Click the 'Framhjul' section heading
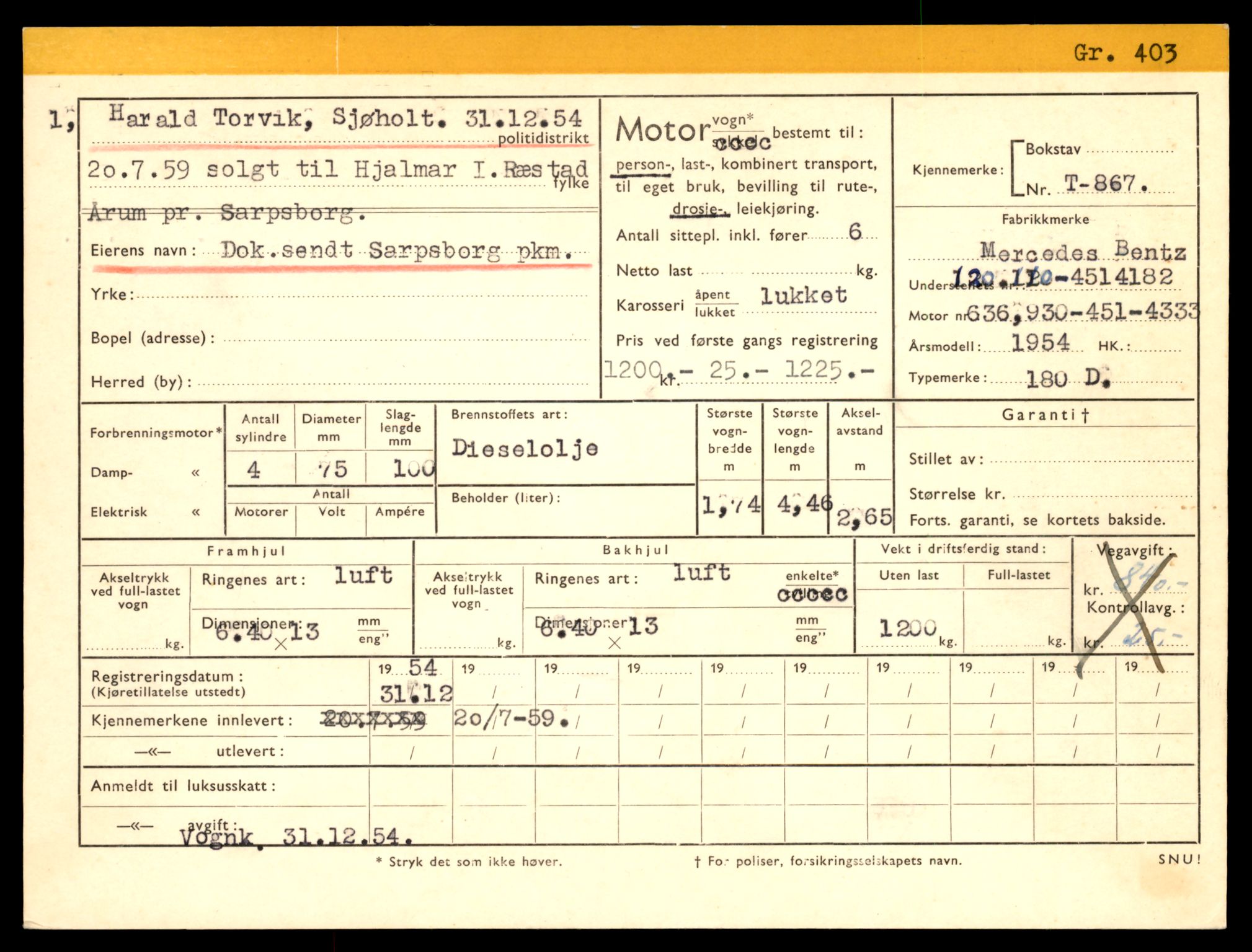Screen dimensions: 1252x952 (246, 551)
